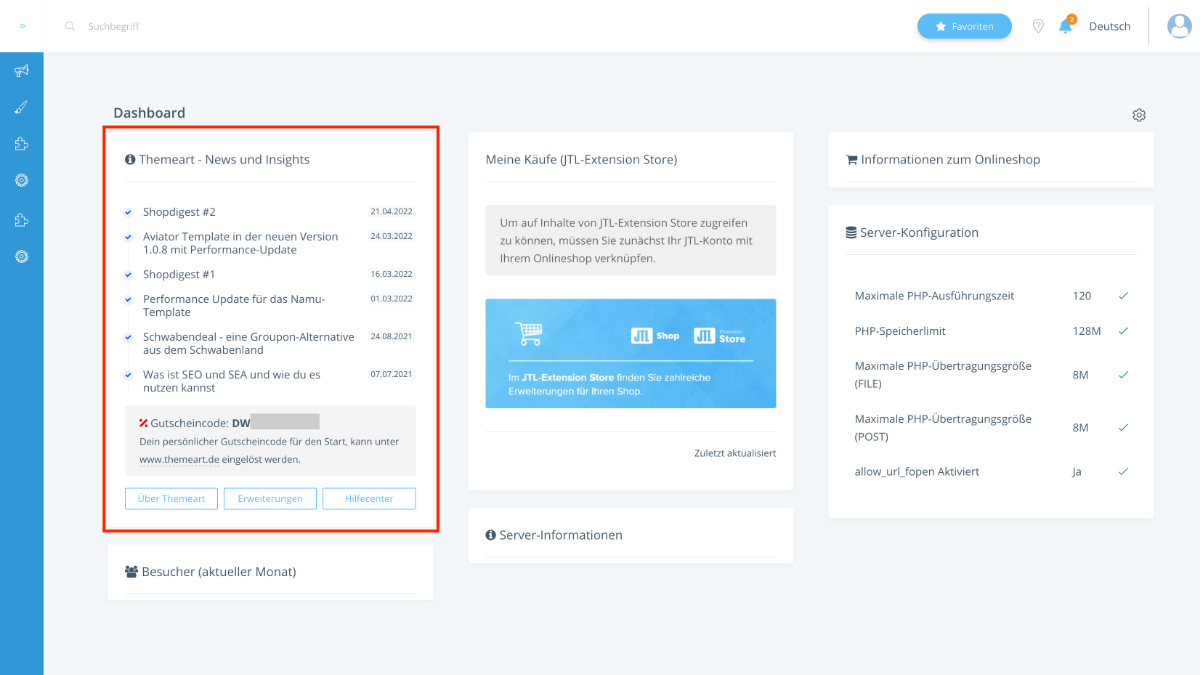Click the magnifier search icon
Image resolution: width=1200 pixels, height=675 pixels.
pos(70,27)
